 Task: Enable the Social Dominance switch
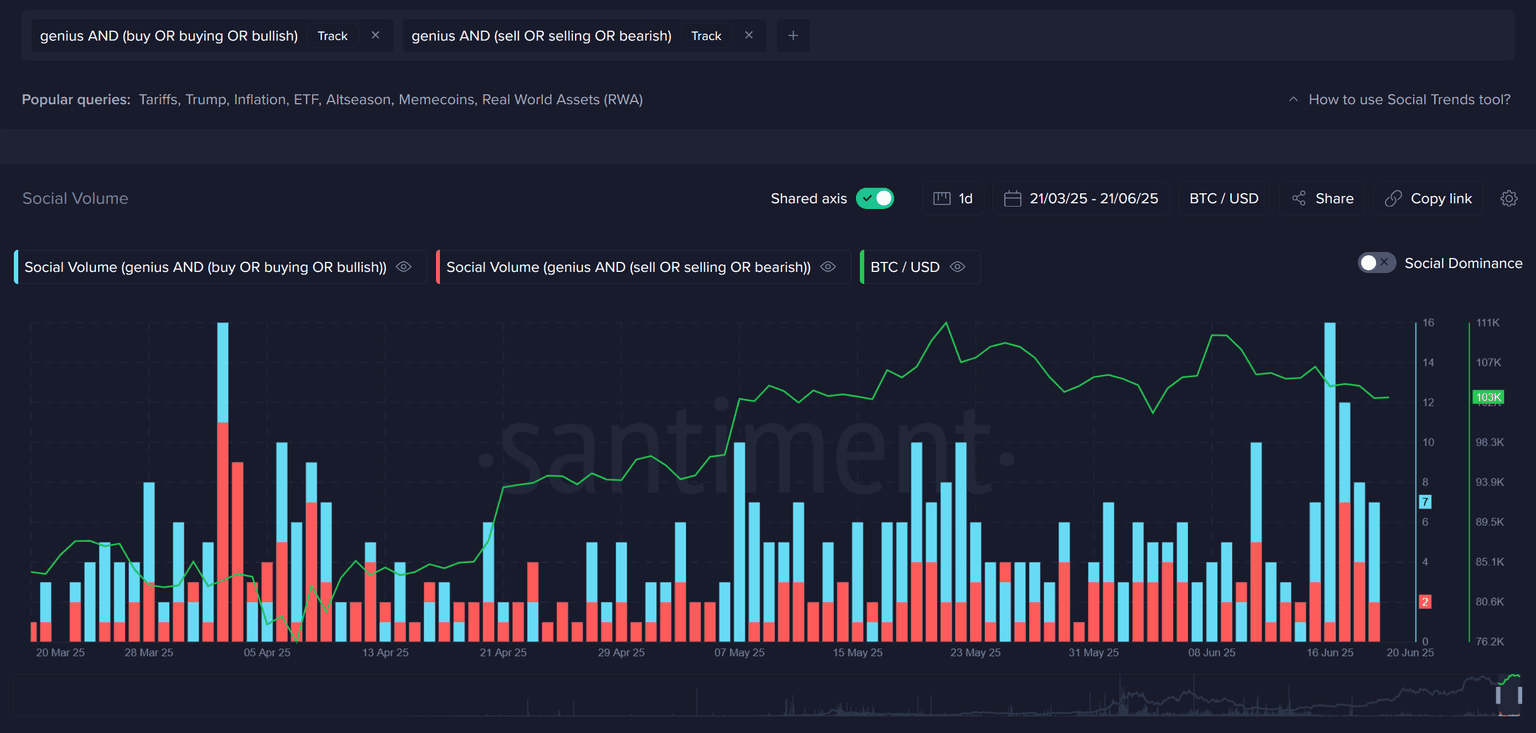[1376, 263]
